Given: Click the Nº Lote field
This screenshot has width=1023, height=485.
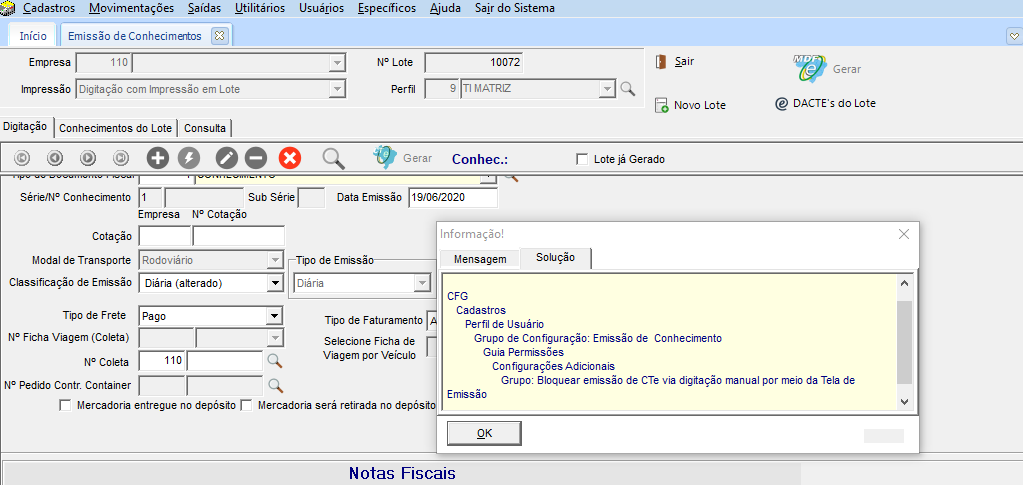Looking at the screenshot, I should click(x=474, y=63).
